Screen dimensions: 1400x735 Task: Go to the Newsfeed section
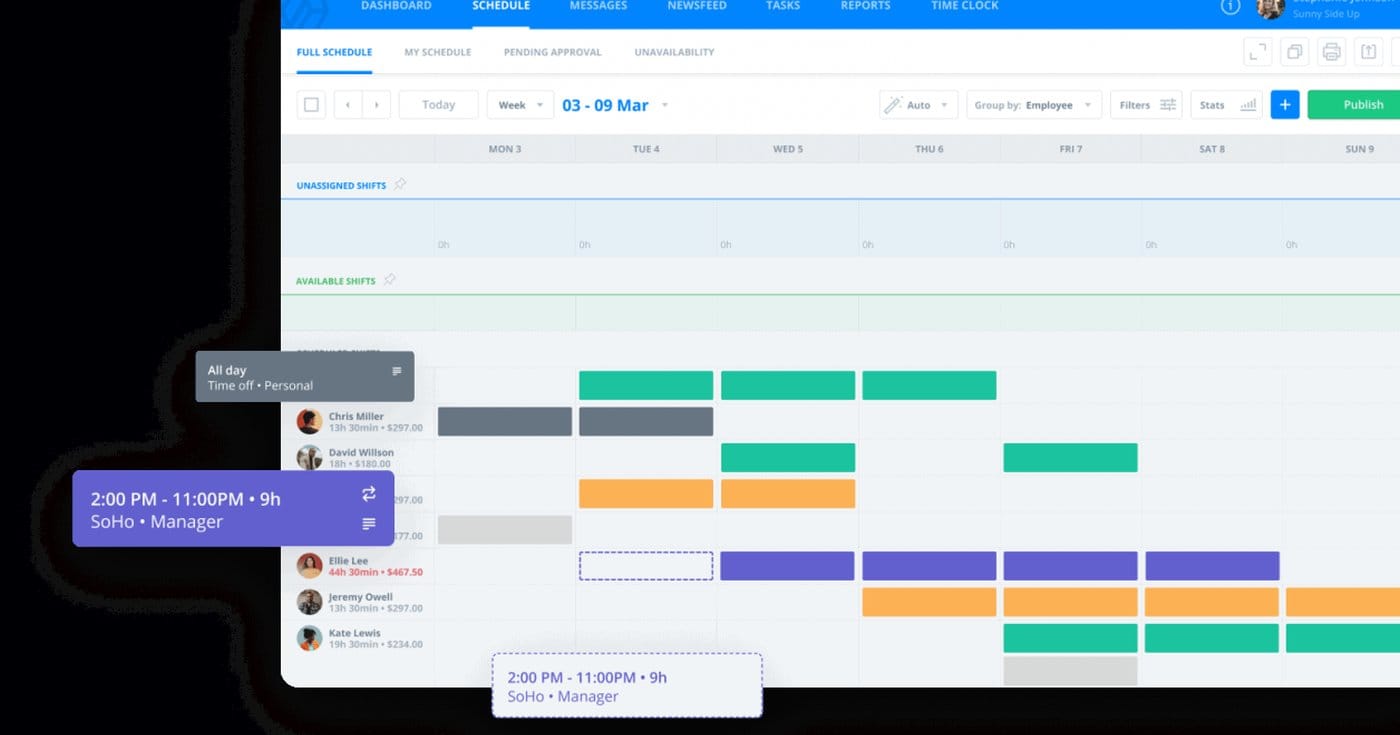pyautogui.click(x=696, y=6)
